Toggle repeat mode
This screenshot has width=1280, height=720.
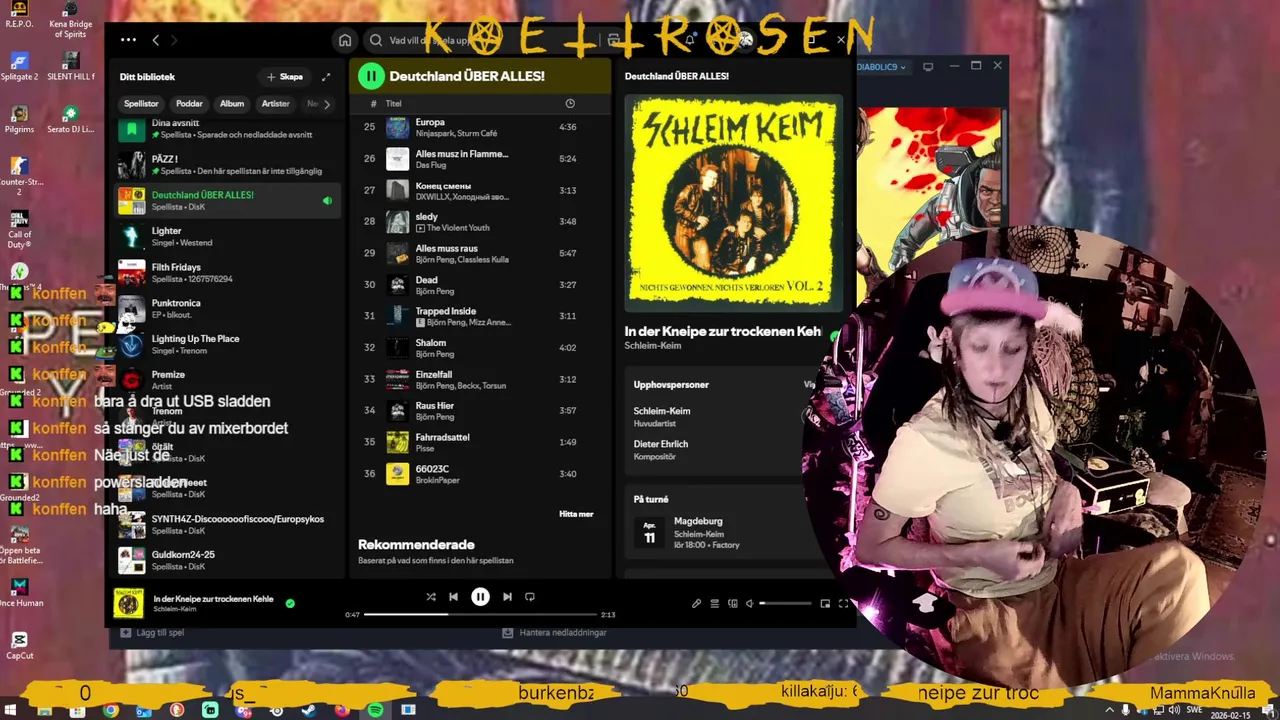pos(530,597)
